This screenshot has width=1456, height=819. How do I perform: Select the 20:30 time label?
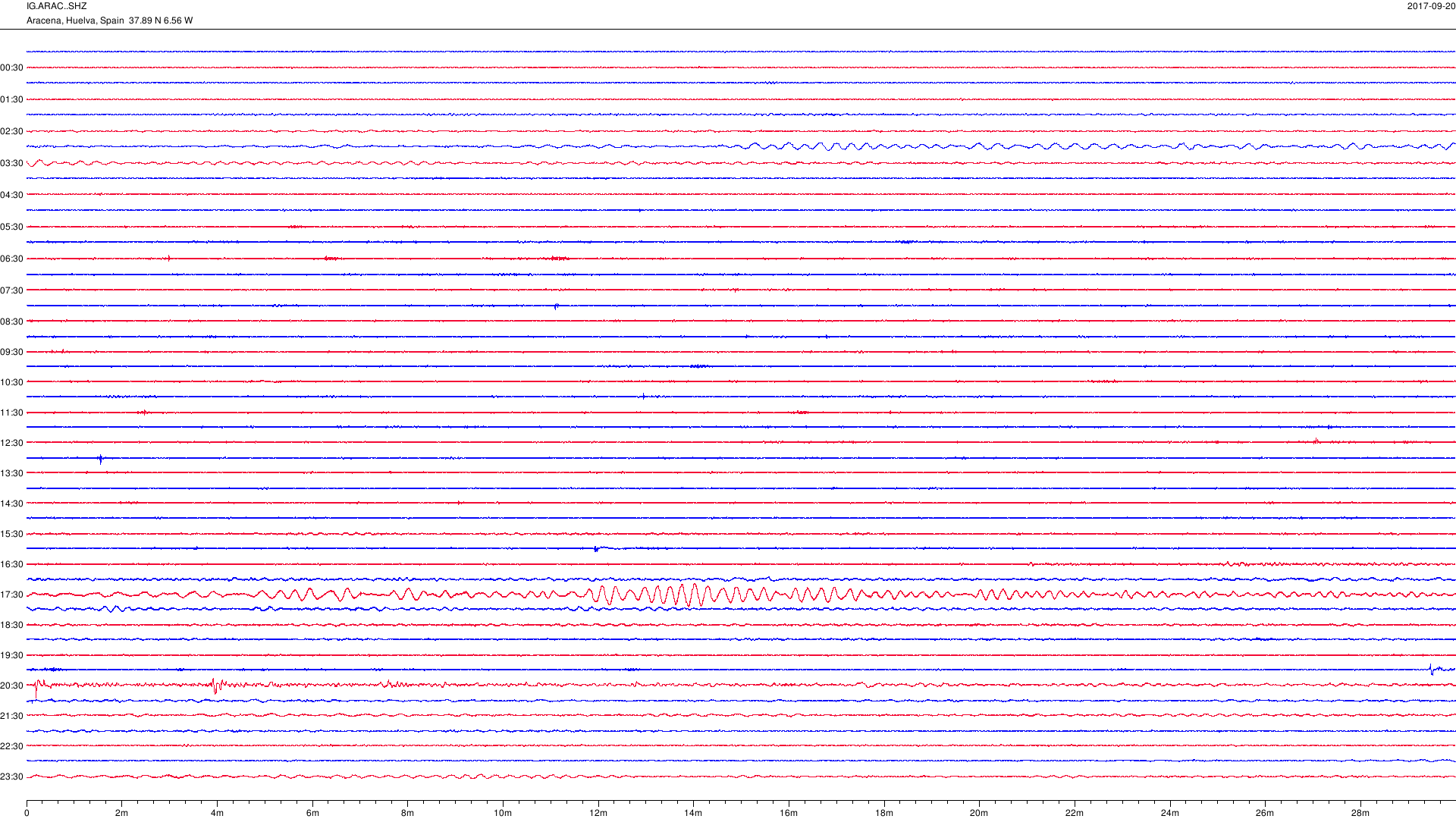(11, 686)
